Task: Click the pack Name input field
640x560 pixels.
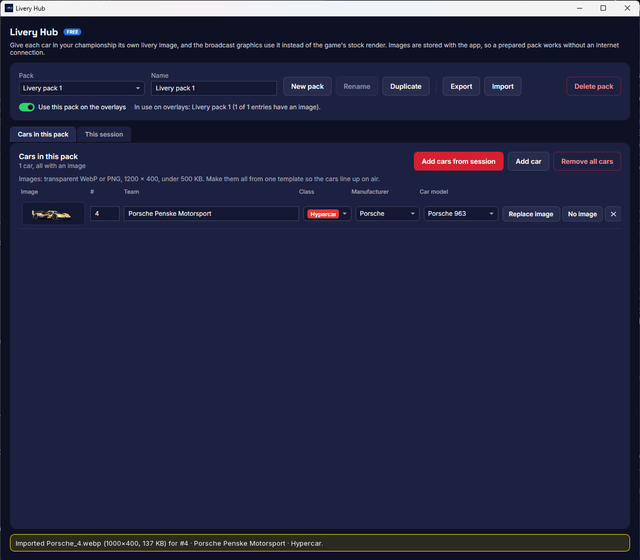Action: pyautogui.click(x=214, y=88)
